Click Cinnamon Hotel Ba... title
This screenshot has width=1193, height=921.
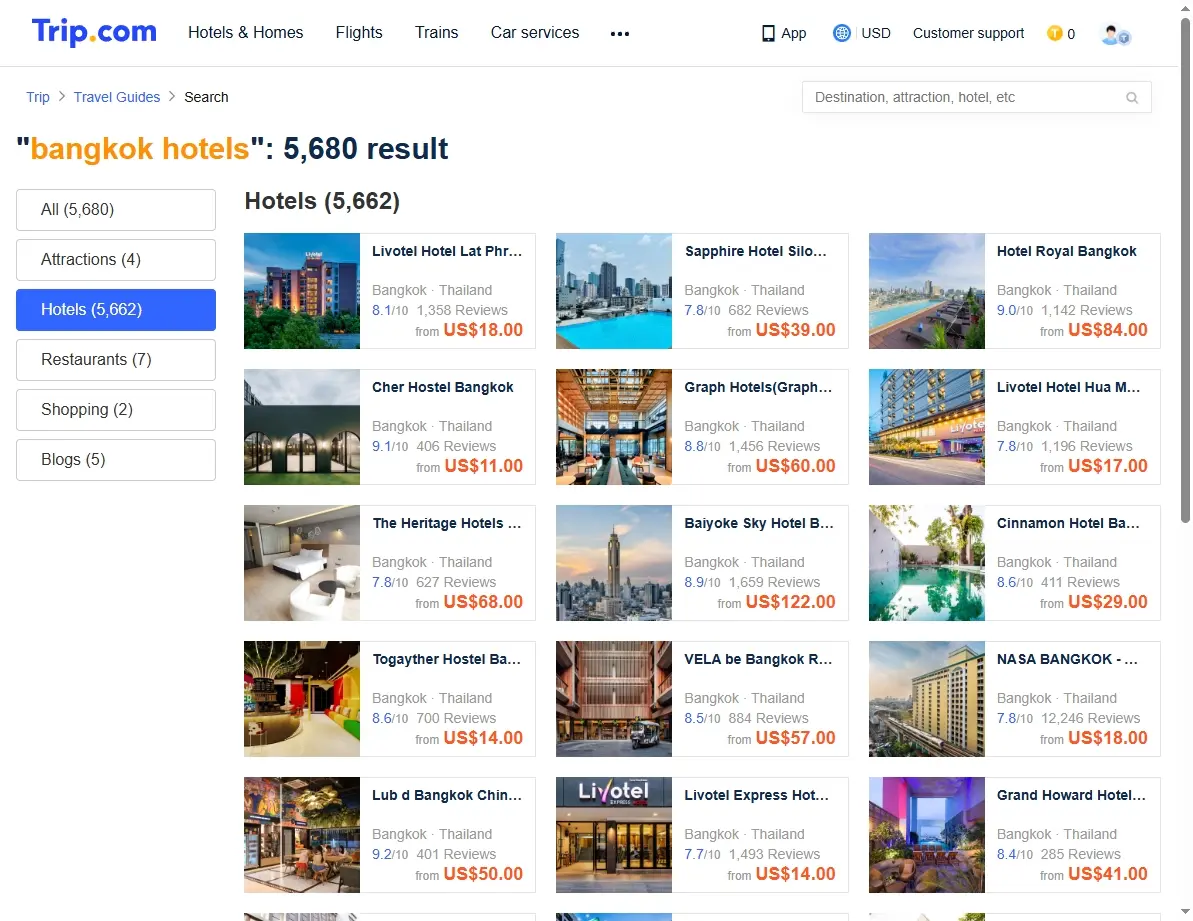(x=1068, y=524)
